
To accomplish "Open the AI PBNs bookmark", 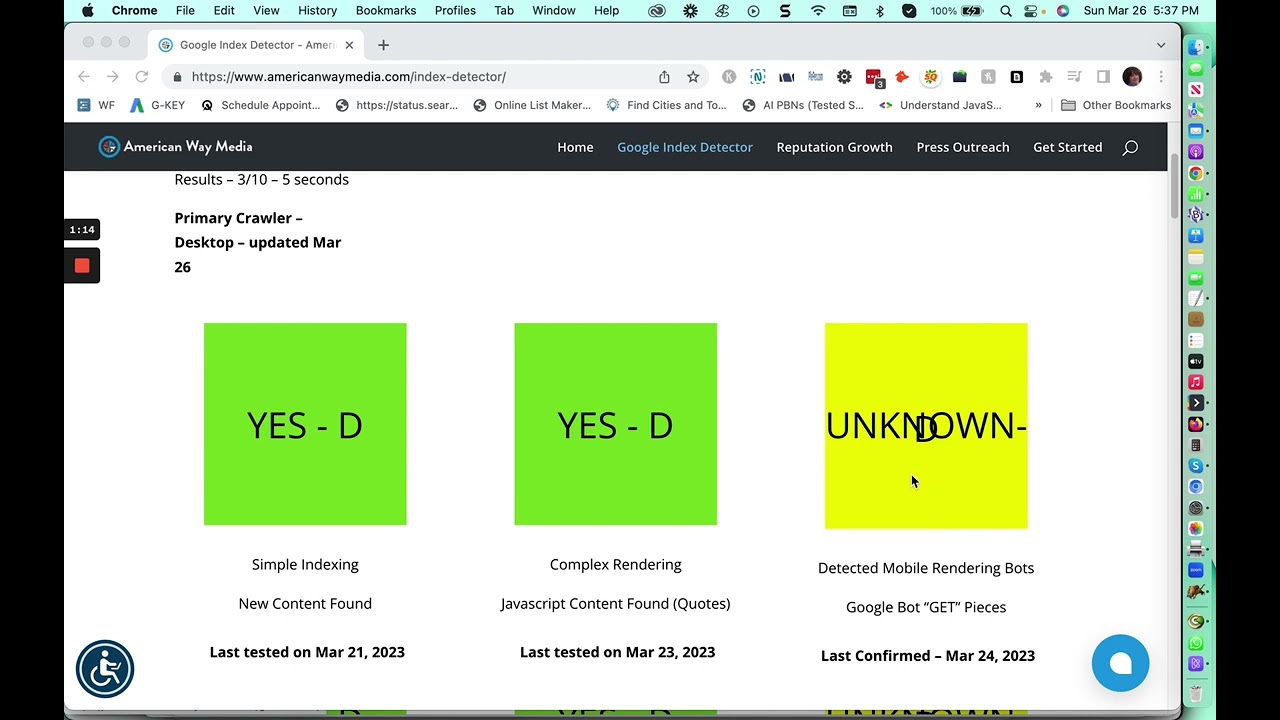I will pyautogui.click(x=803, y=105).
